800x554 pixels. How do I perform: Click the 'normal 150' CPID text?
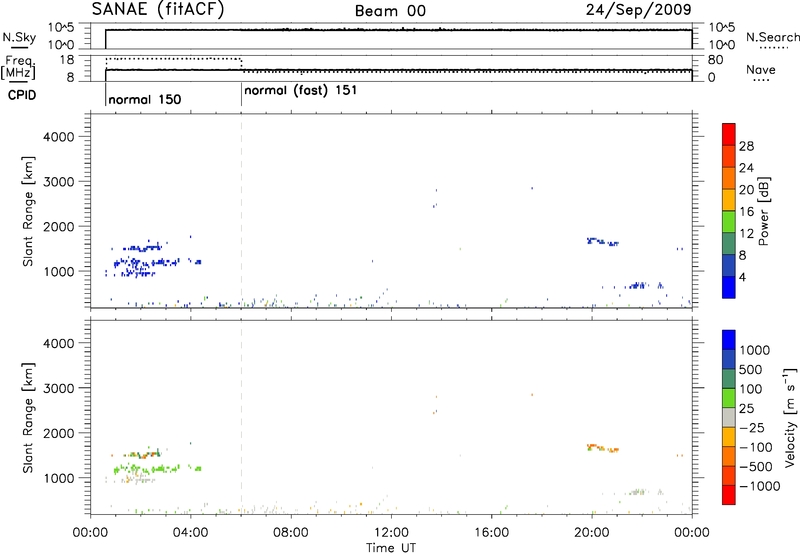(x=145, y=99)
